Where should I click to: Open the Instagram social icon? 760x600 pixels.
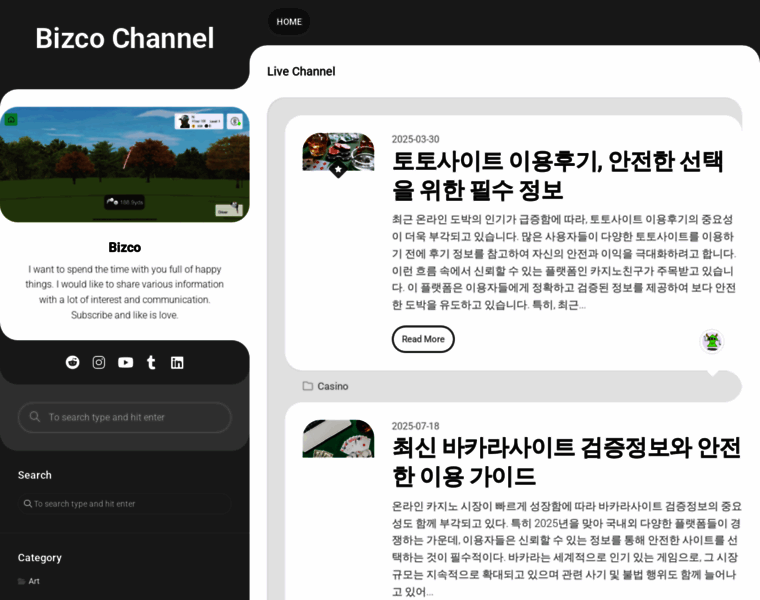(99, 362)
